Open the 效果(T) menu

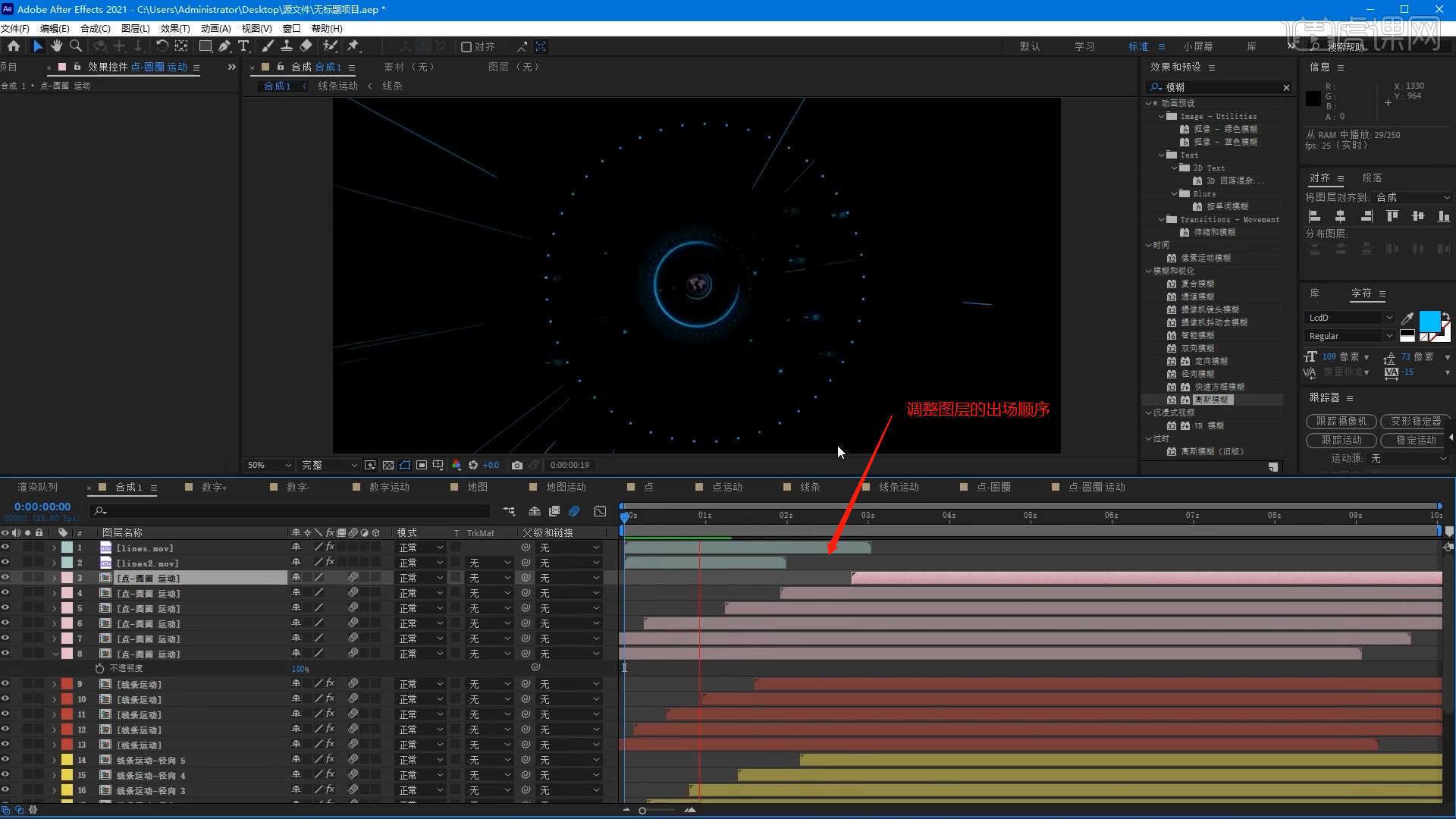point(175,28)
